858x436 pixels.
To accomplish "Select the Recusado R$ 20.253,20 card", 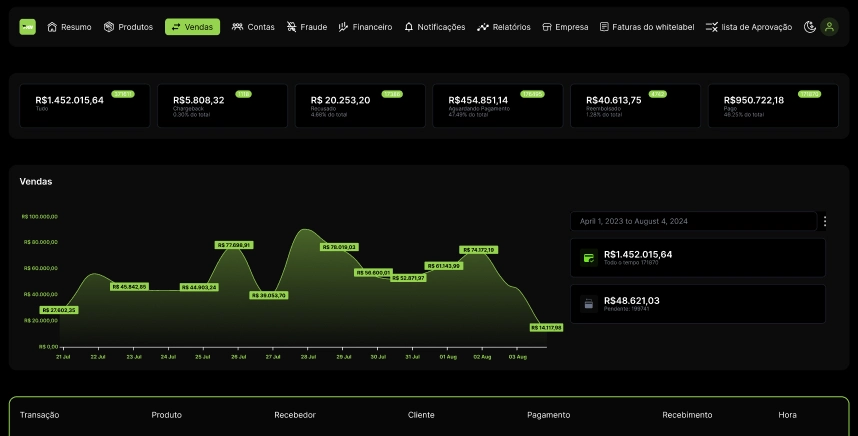I will tap(360, 106).
